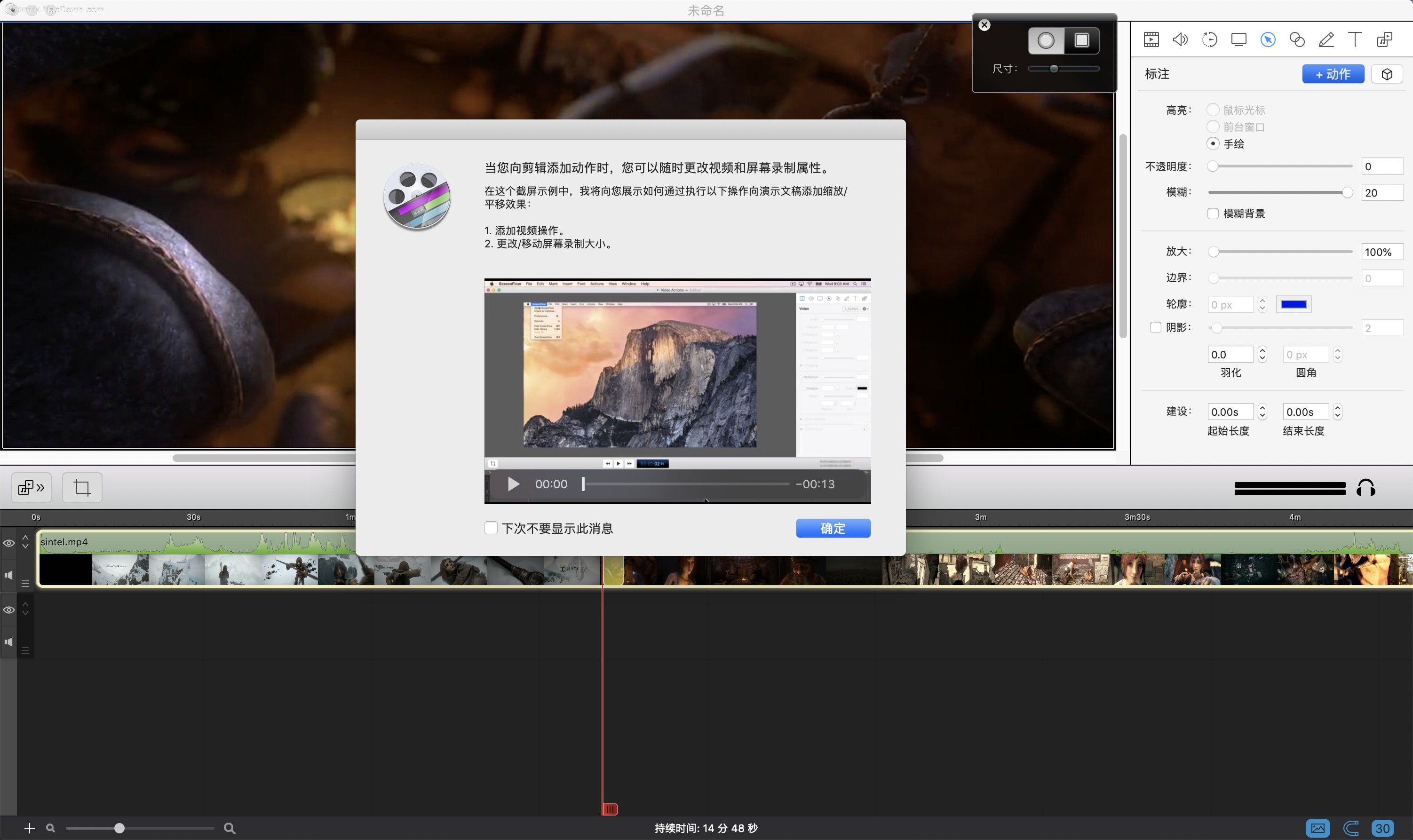Click the 结束长度 duration stepper
Viewport: 1413px width, 840px height.
coord(1338,412)
